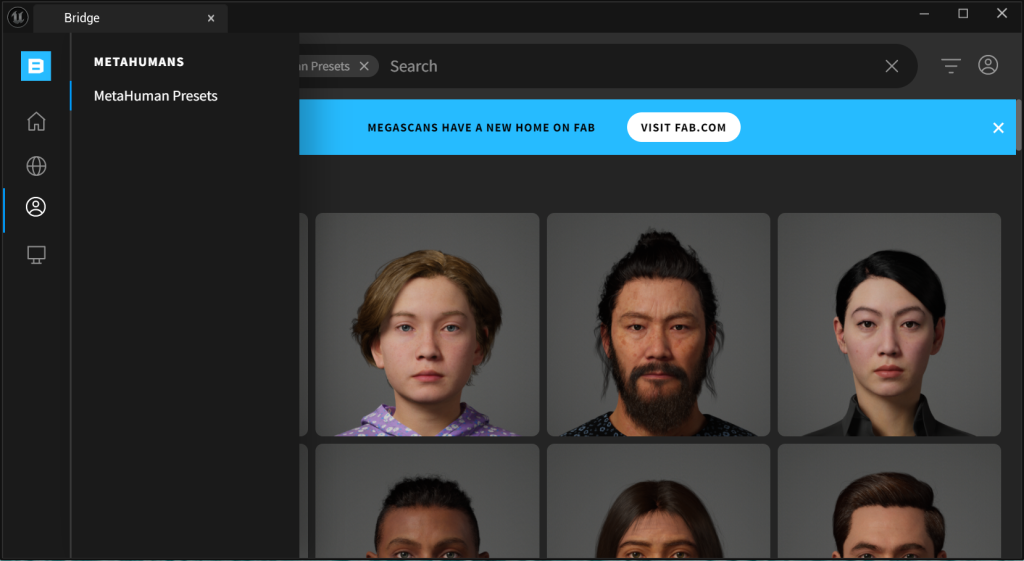Click the Bridge logo icon
This screenshot has width=1024, height=561.
36,66
